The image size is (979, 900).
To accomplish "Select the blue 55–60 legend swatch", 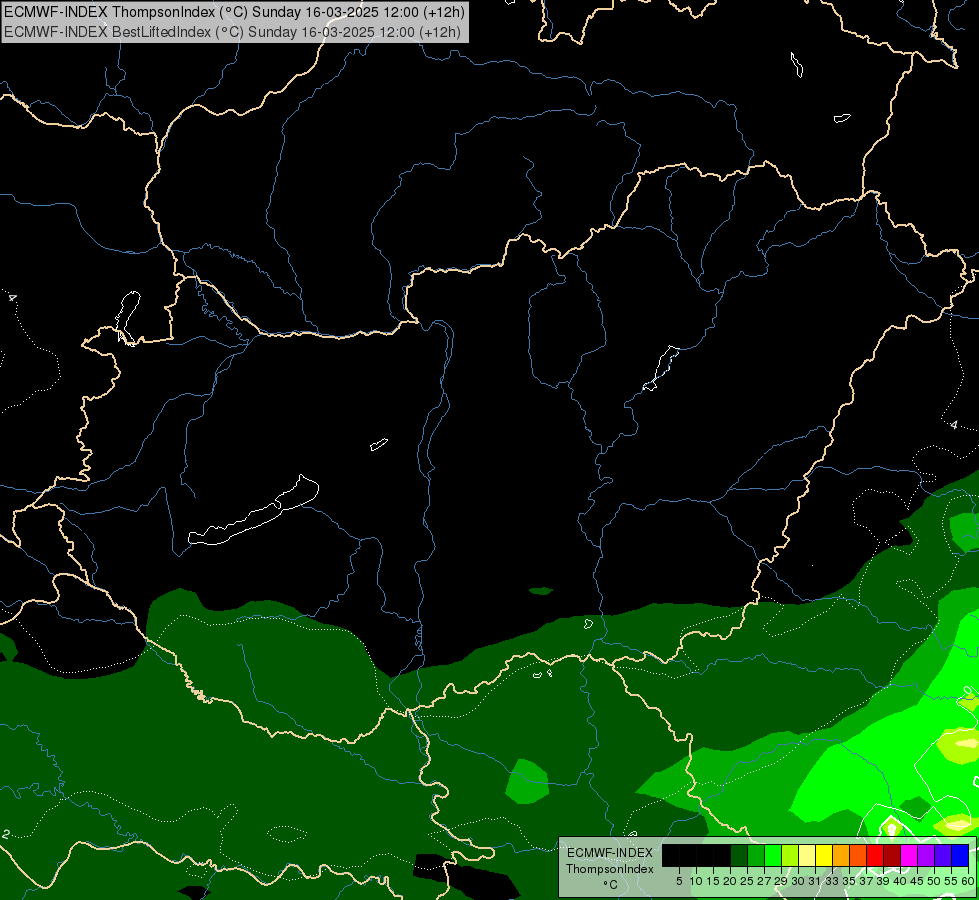I will click(x=960, y=855).
